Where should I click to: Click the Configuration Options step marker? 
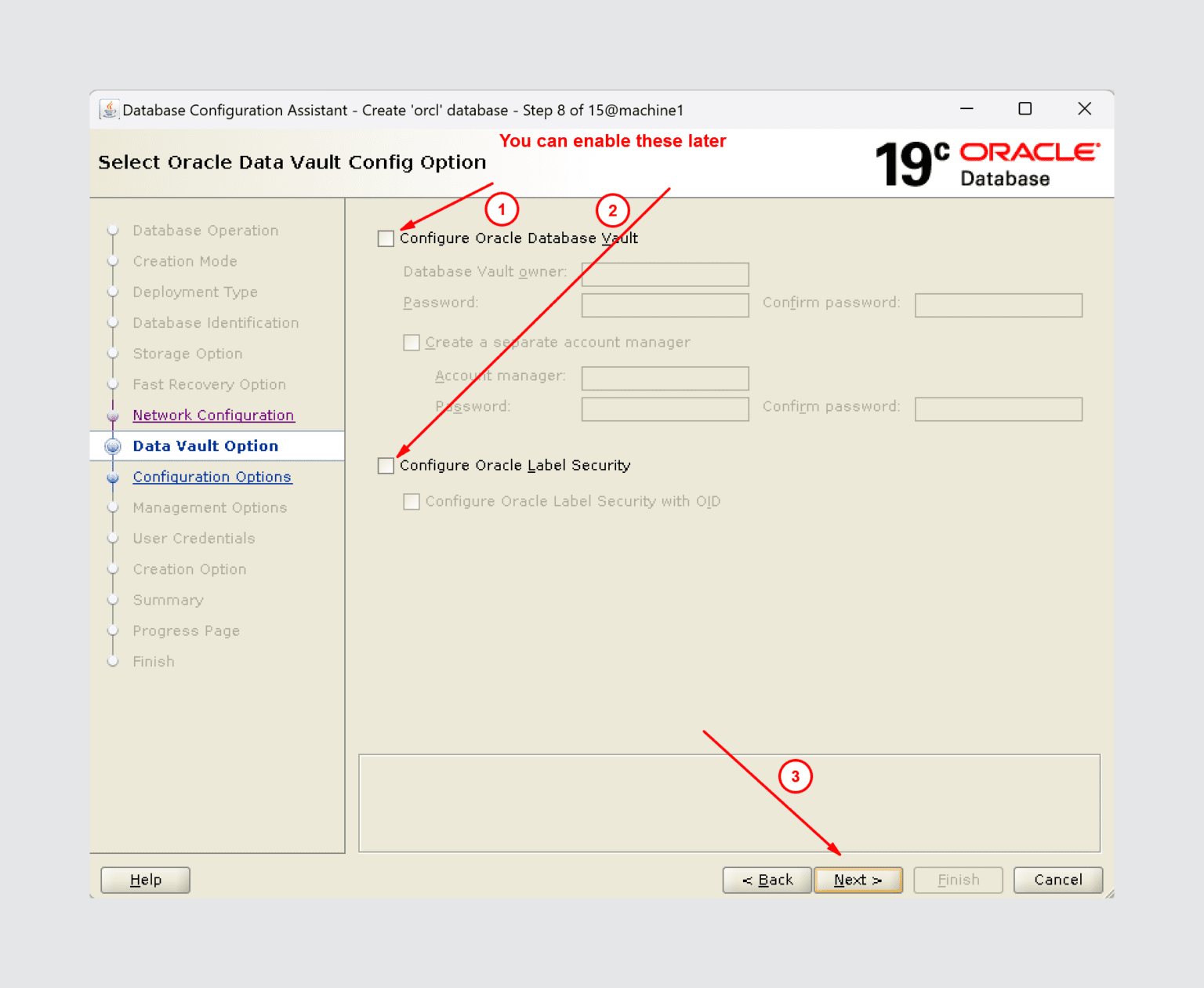click(113, 477)
